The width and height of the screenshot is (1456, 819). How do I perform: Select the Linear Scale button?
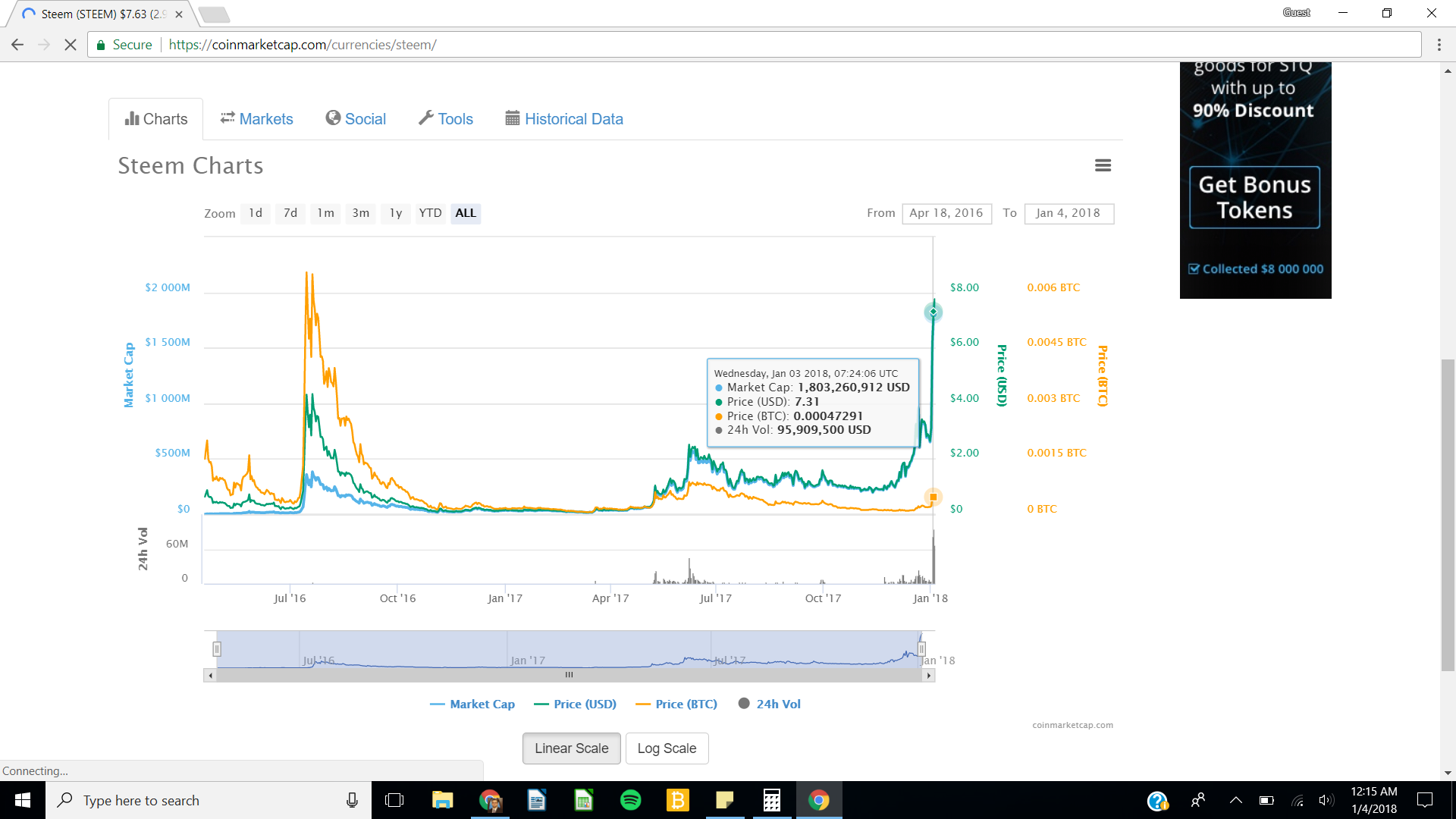click(x=571, y=748)
